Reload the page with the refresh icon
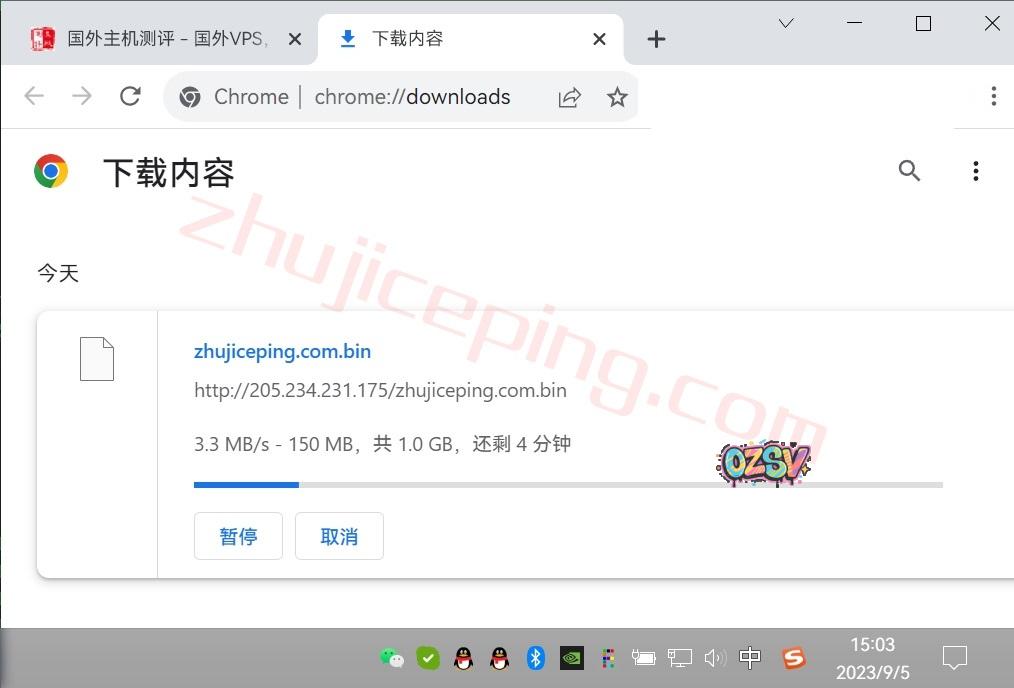 (130, 96)
